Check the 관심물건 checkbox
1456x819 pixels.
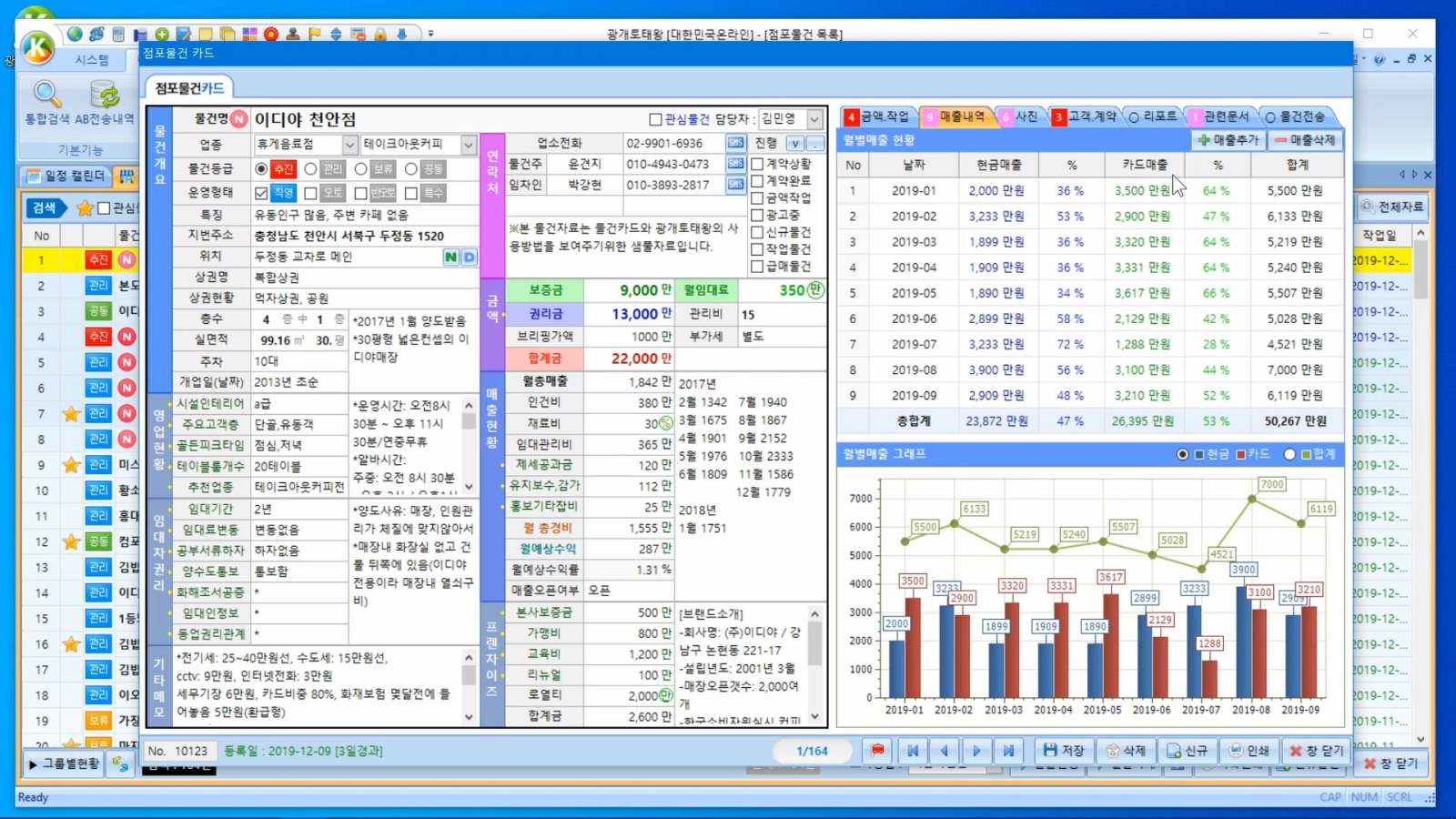[x=655, y=119]
